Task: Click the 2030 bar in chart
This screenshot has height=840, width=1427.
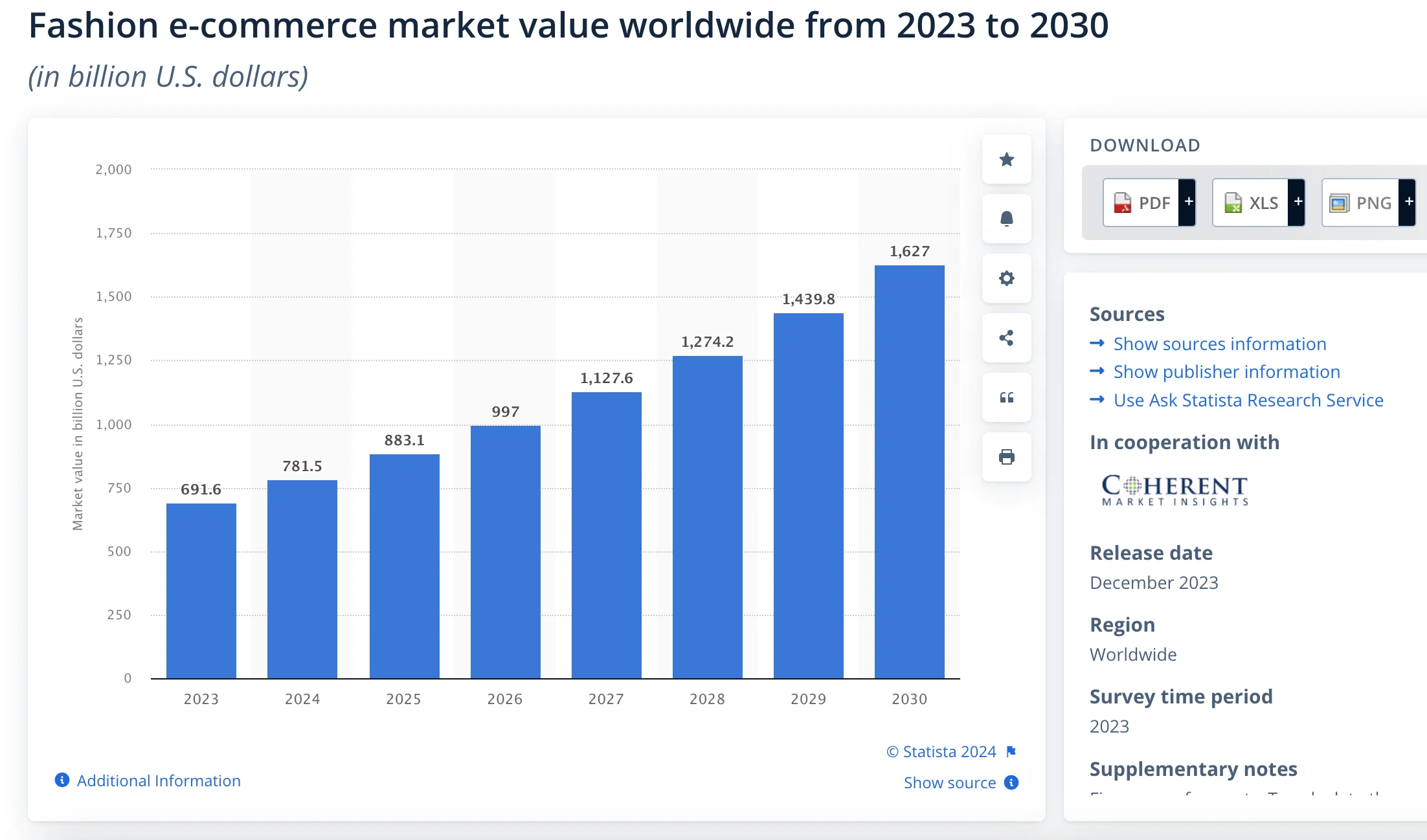Action: tap(910, 472)
